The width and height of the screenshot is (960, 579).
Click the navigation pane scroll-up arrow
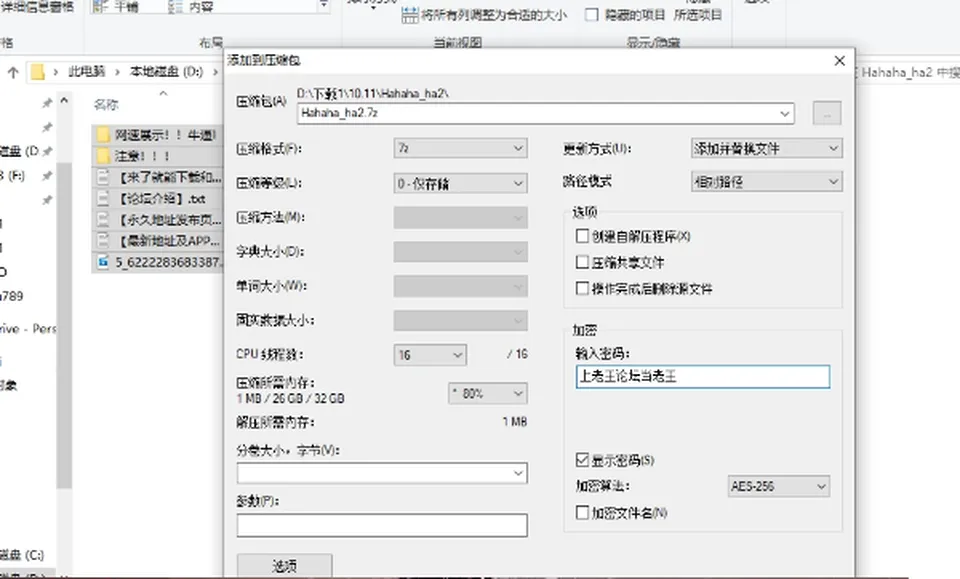[x=64, y=100]
